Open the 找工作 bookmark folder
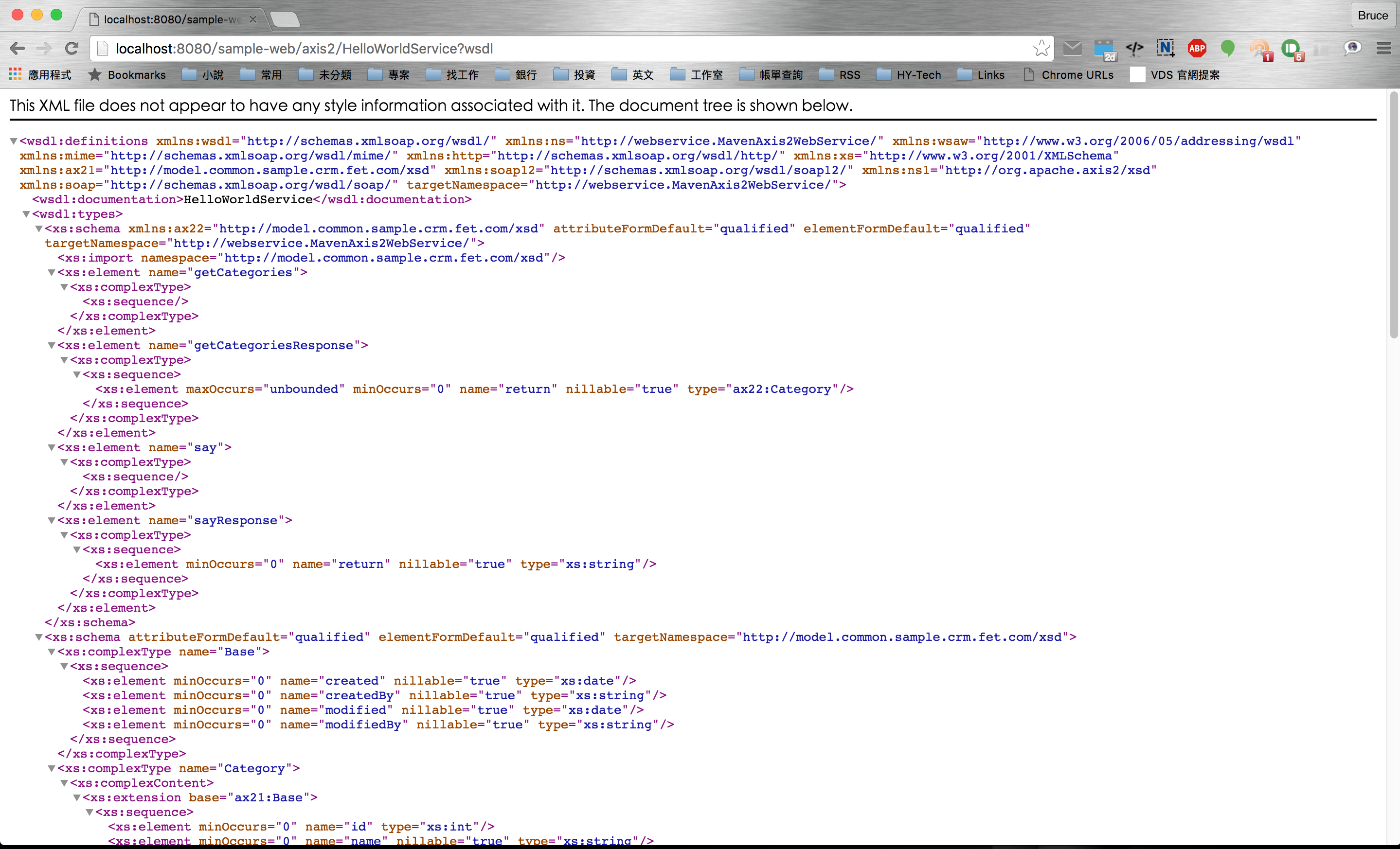Viewport: 1400px width, 849px height. point(452,75)
